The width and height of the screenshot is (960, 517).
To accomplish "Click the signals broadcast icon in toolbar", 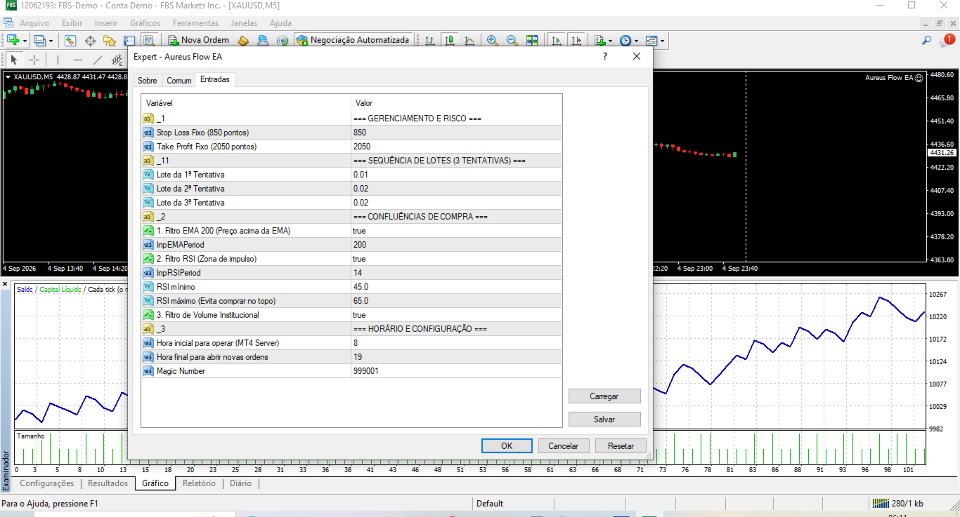I will pyautogui.click(x=282, y=40).
